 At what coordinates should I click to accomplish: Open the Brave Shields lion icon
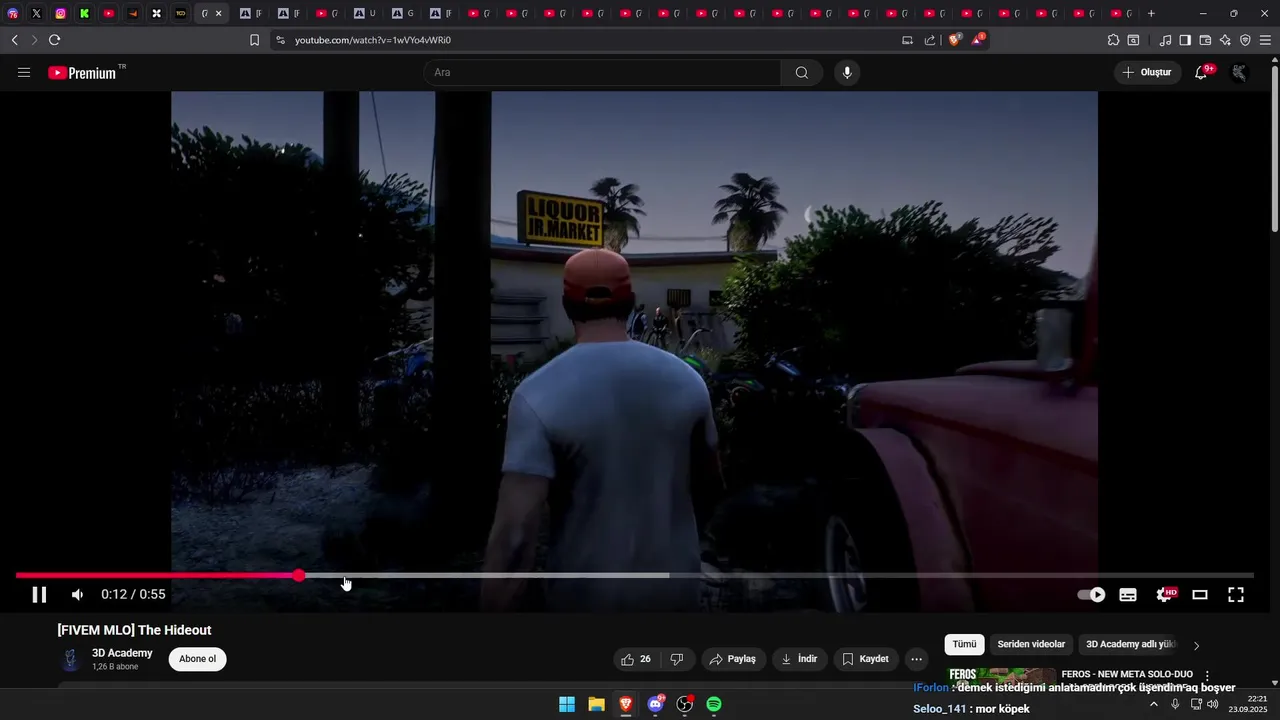pyautogui.click(x=955, y=40)
